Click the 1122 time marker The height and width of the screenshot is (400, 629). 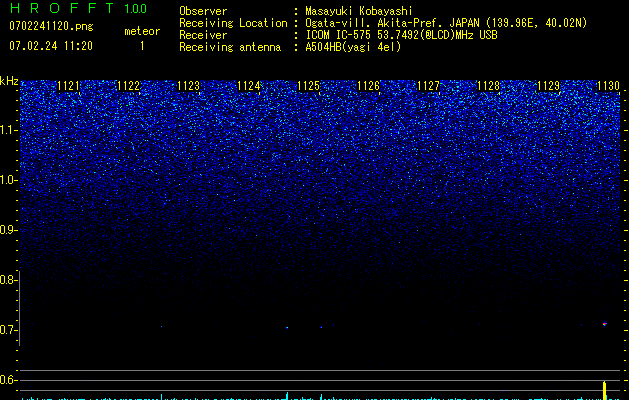click(128, 86)
